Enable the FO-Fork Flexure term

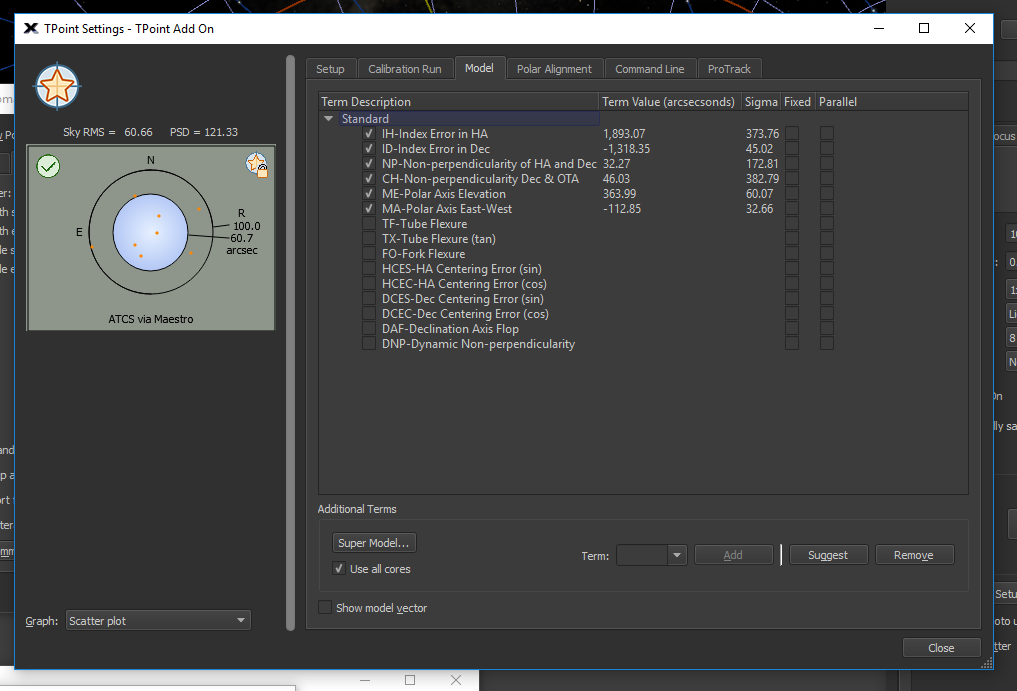[x=369, y=253]
